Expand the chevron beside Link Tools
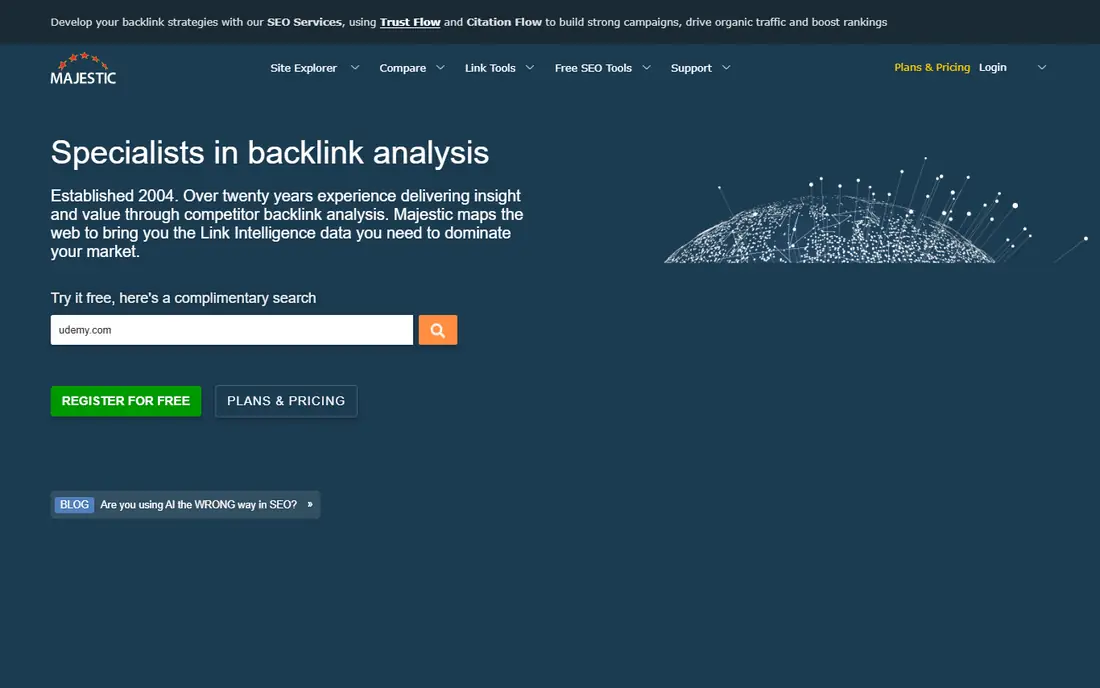1100x688 pixels. pyautogui.click(x=530, y=68)
